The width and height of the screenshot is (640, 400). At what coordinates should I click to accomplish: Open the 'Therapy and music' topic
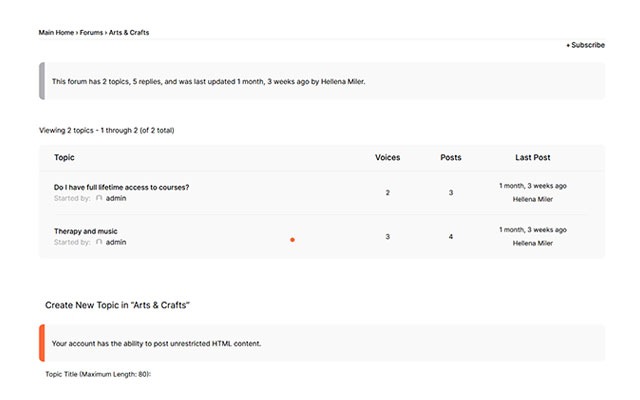(85, 231)
